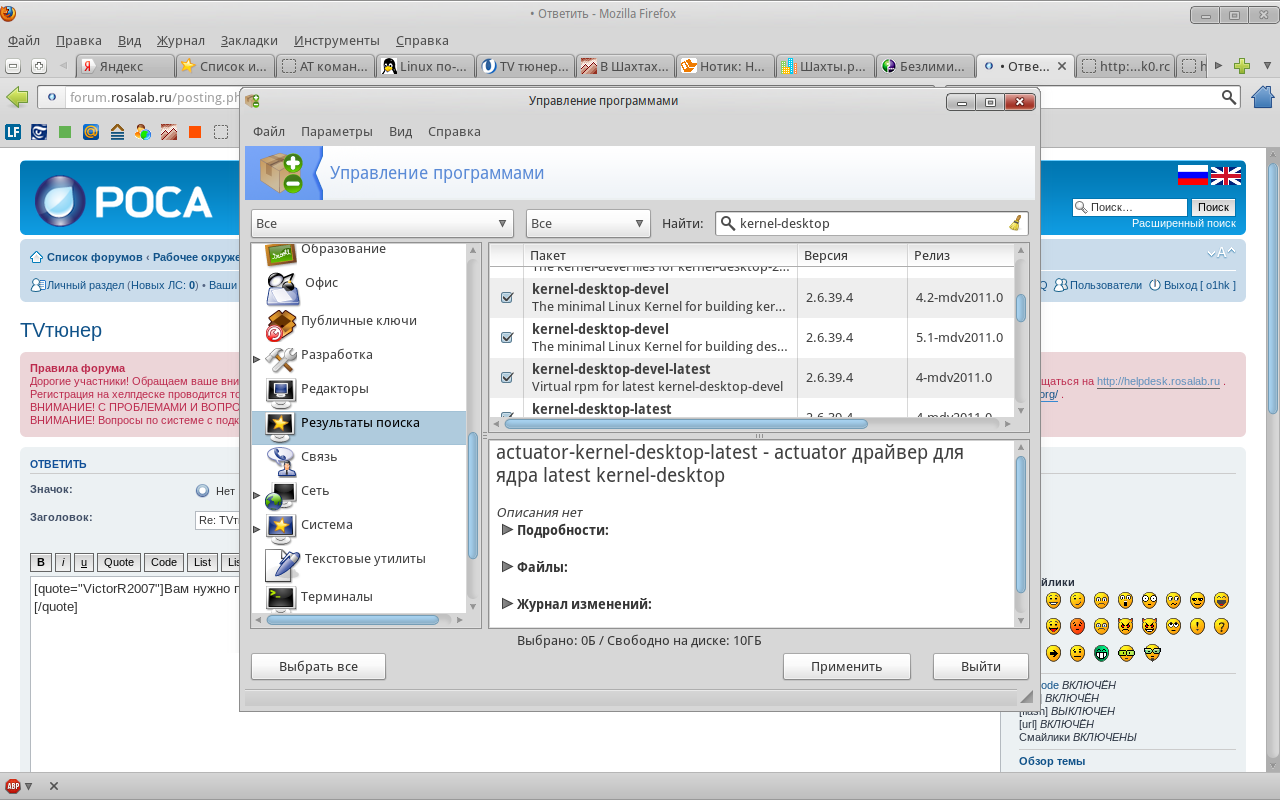Image resolution: width=1280 pixels, height=800 pixels.
Task: Open Справка menu in package manager
Action: [454, 131]
